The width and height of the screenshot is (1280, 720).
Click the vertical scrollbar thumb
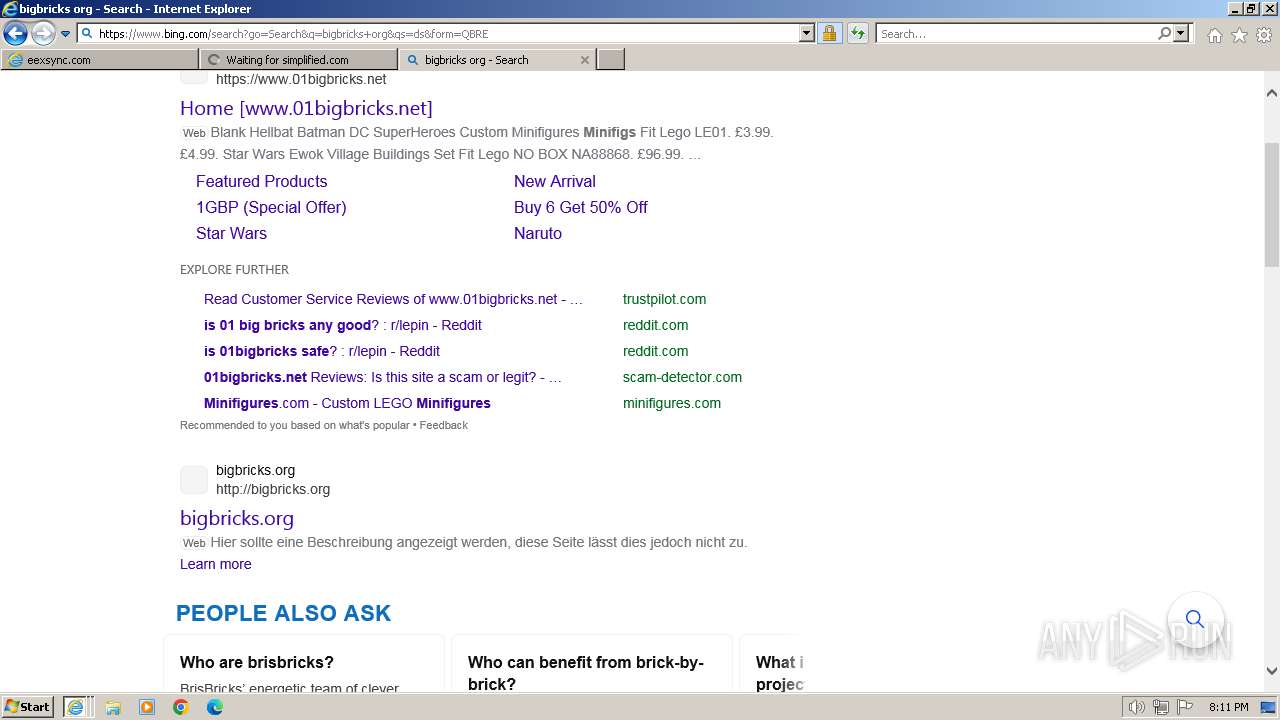(x=1271, y=205)
